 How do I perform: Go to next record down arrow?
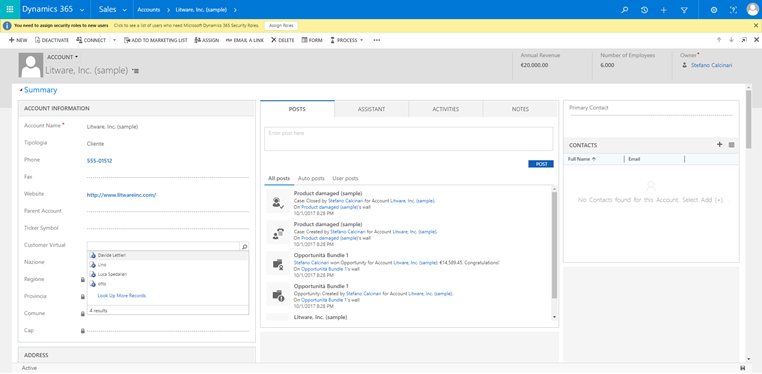click(731, 40)
